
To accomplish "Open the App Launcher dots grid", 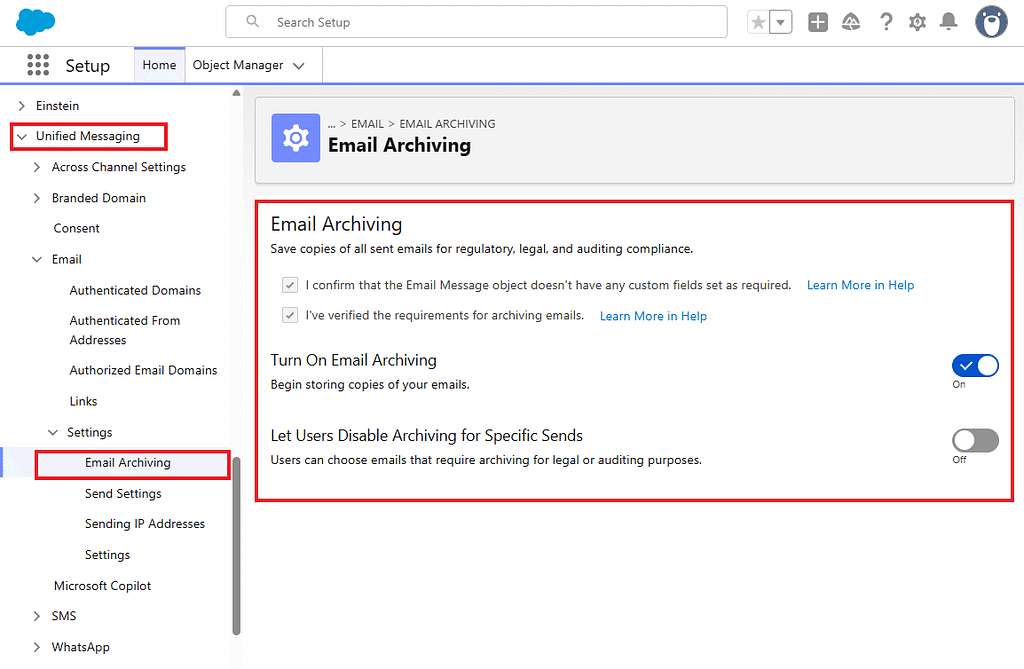I will pyautogui.click(x=38, y=65).
